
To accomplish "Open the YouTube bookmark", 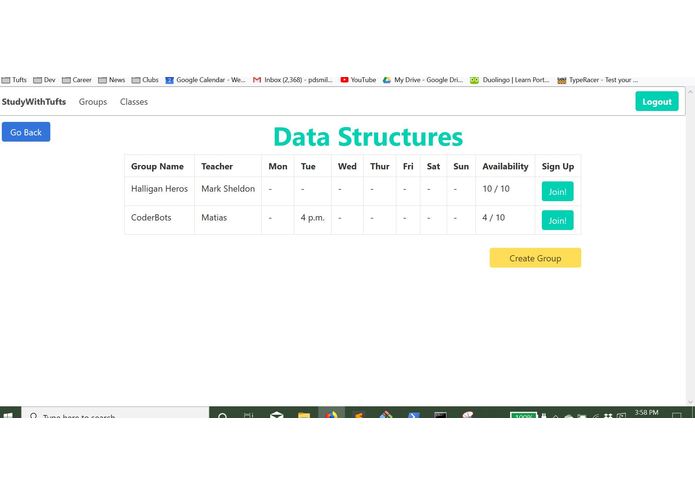I will coord(358,80).
